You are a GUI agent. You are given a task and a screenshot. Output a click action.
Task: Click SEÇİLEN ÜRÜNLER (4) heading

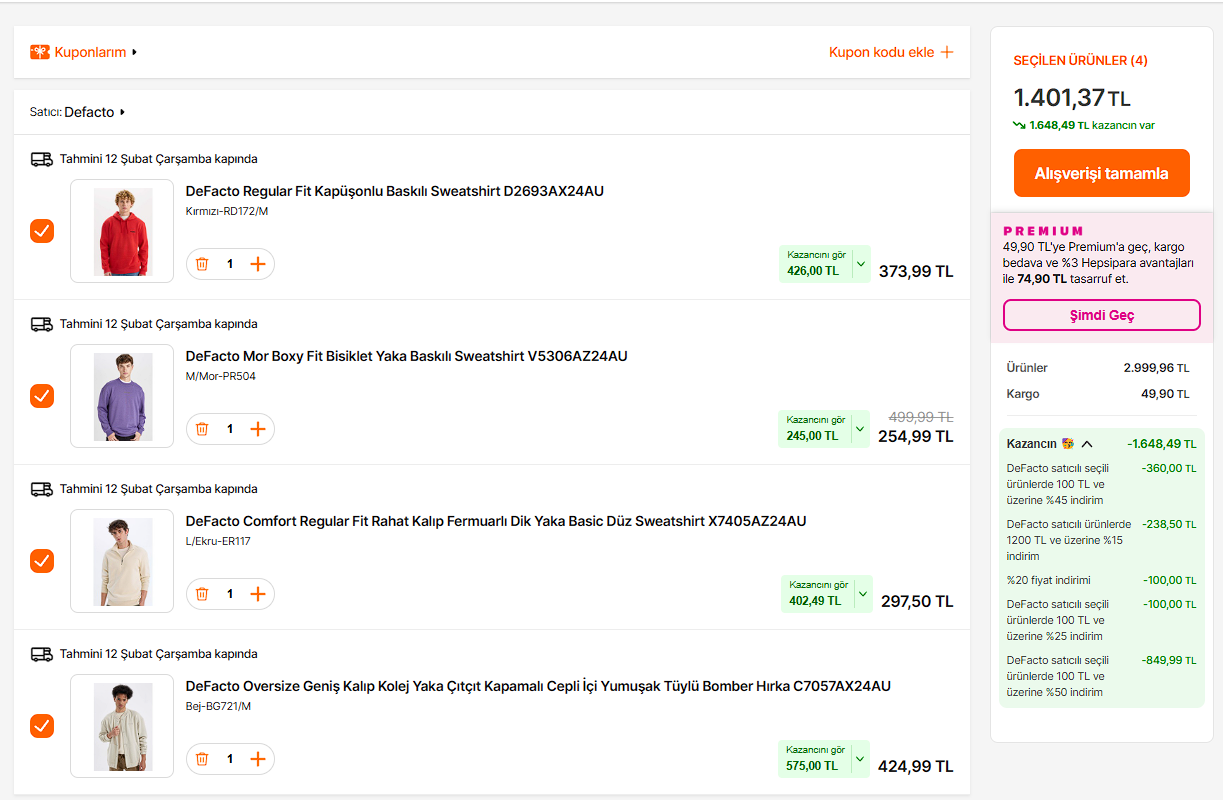1080,61
